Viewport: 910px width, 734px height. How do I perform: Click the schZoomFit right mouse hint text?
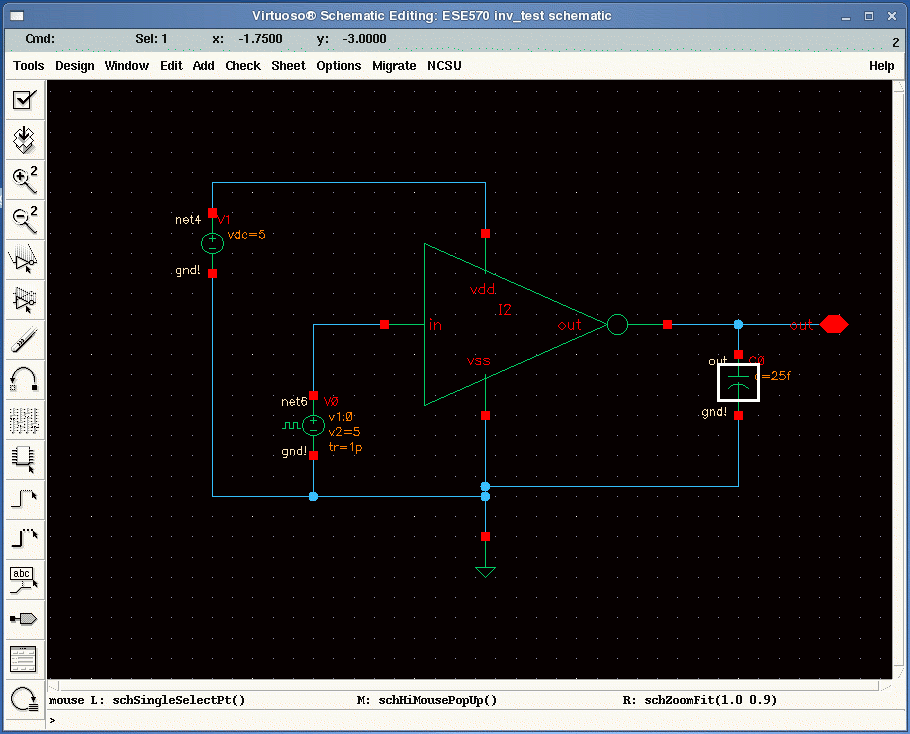pos(699,700)
